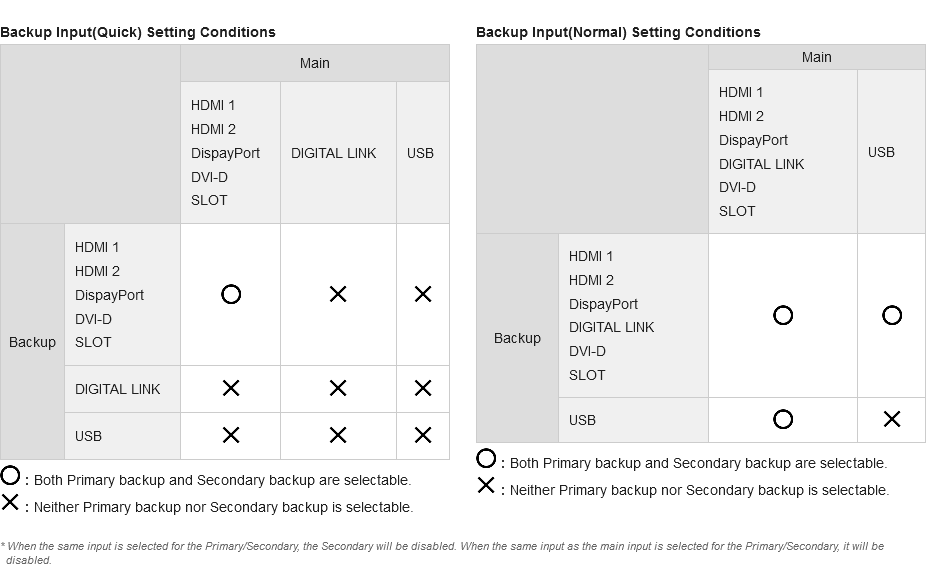This screenshot has width=926, height=571.
Task: Click Normal table circle under USB main, HDMI backup
Action: coord(892,315)
